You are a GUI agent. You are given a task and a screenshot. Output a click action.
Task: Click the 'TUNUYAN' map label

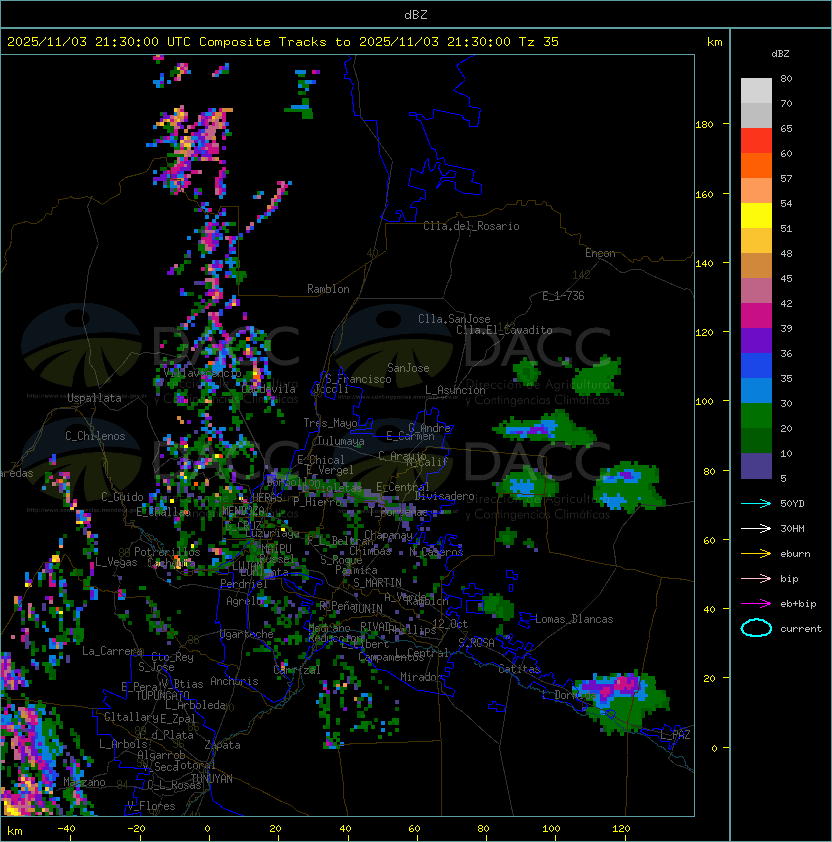coord(212,779)
